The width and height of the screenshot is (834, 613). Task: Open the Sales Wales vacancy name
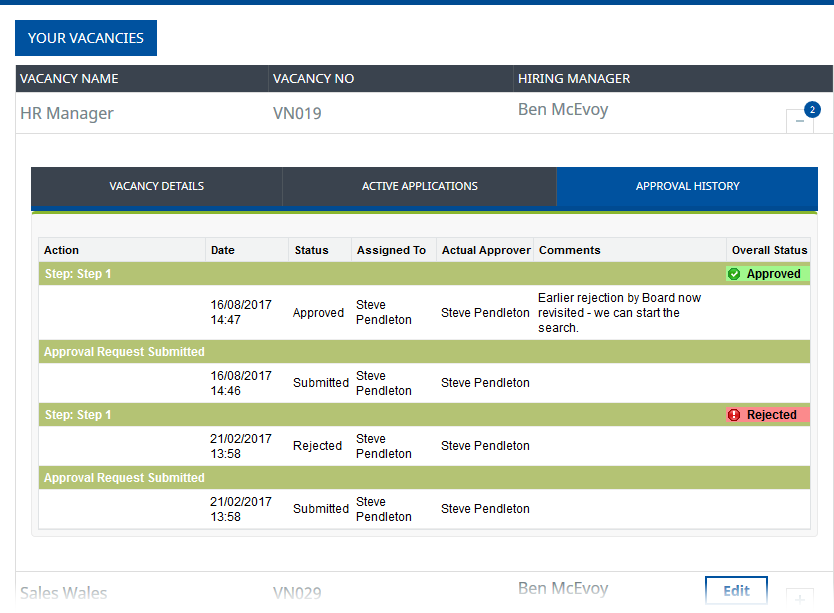tap(64, 593)
